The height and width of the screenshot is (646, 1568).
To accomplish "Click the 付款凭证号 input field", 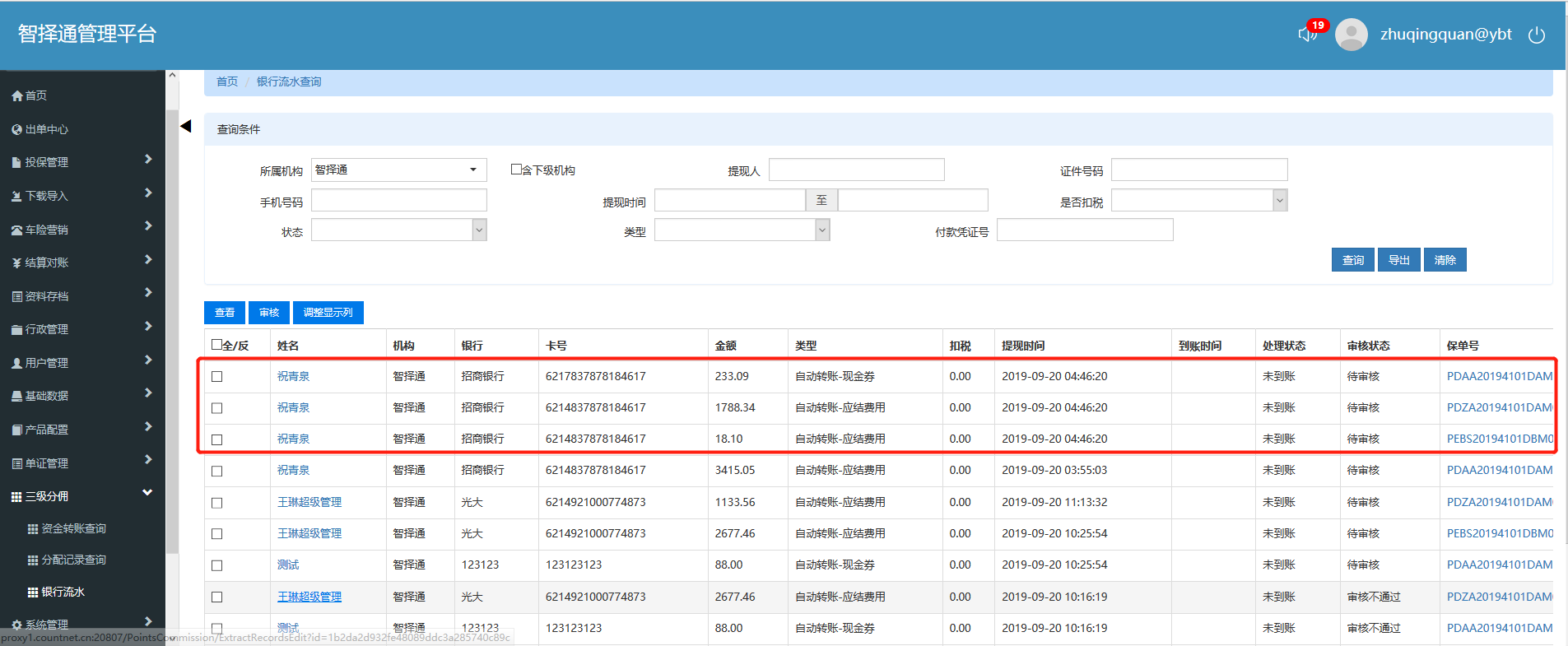I will pyautogui.click(x=1084, y=230).
